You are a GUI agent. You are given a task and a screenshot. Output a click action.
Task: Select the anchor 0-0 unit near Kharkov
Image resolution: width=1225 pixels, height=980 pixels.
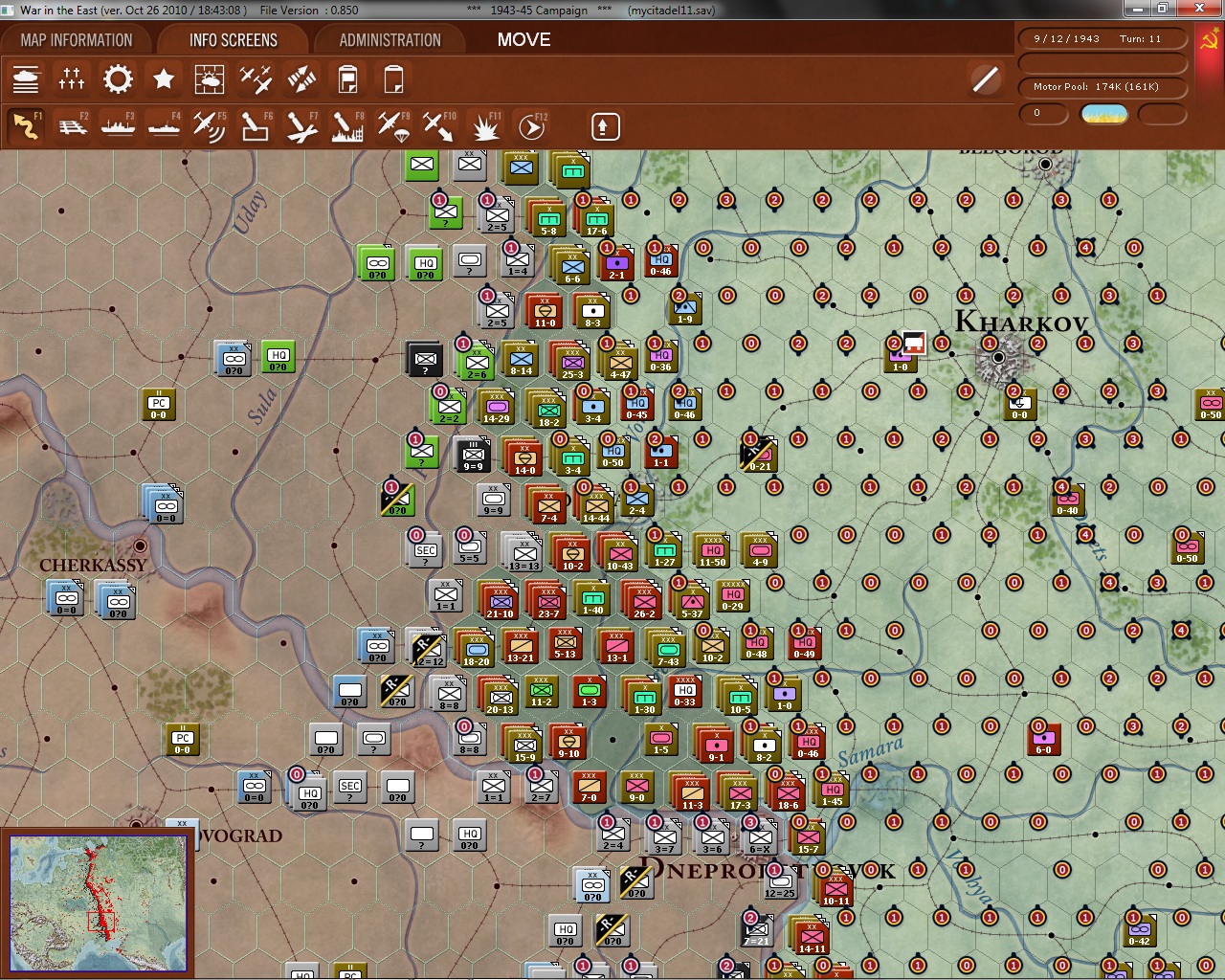coord(1019,404)
